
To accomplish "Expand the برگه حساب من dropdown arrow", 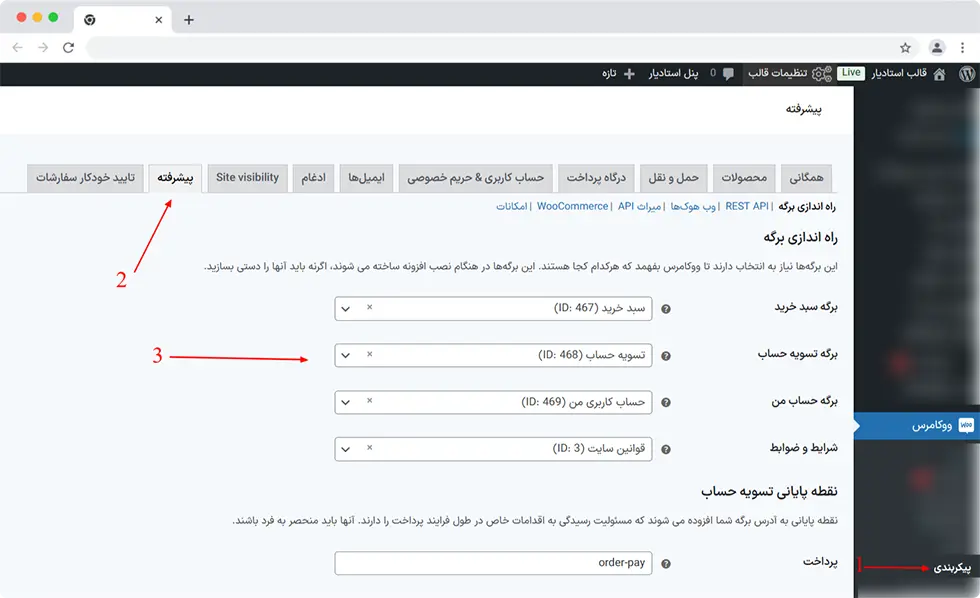I will pyautogui.click(x=346, y=403).
